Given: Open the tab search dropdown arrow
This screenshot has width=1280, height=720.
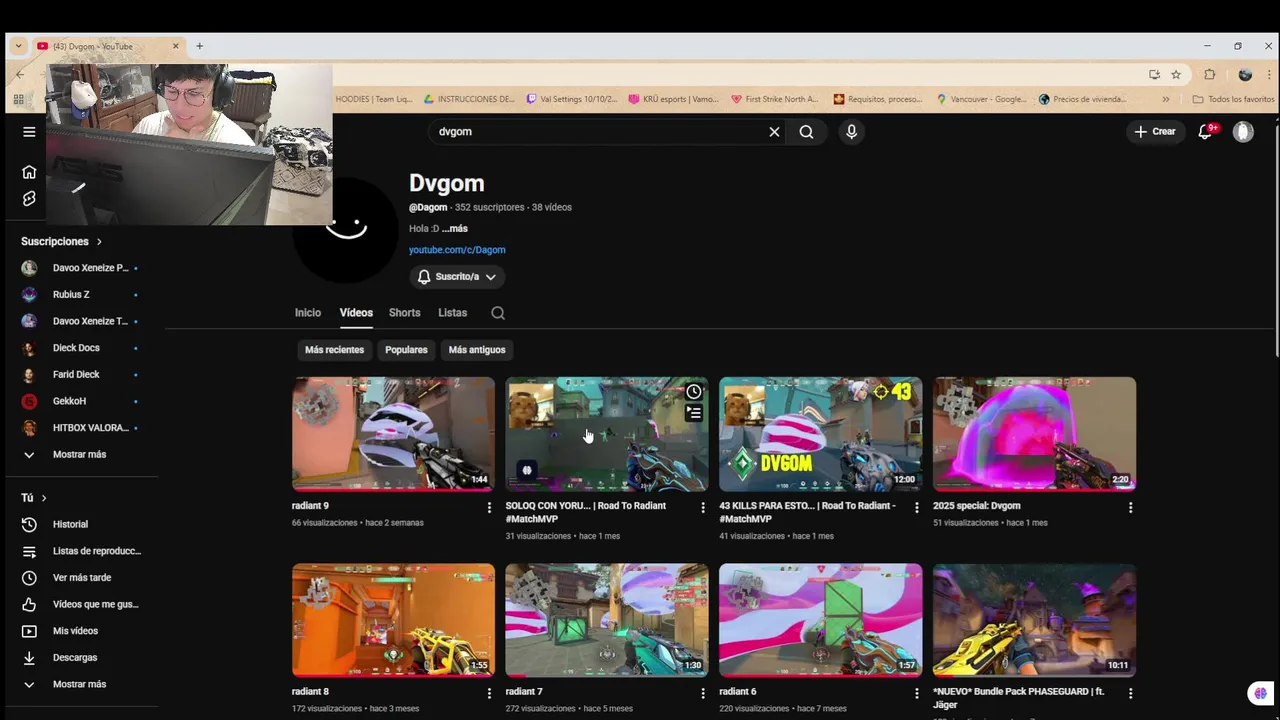Looking at the screenshot, I should click(x=18, y=46).
